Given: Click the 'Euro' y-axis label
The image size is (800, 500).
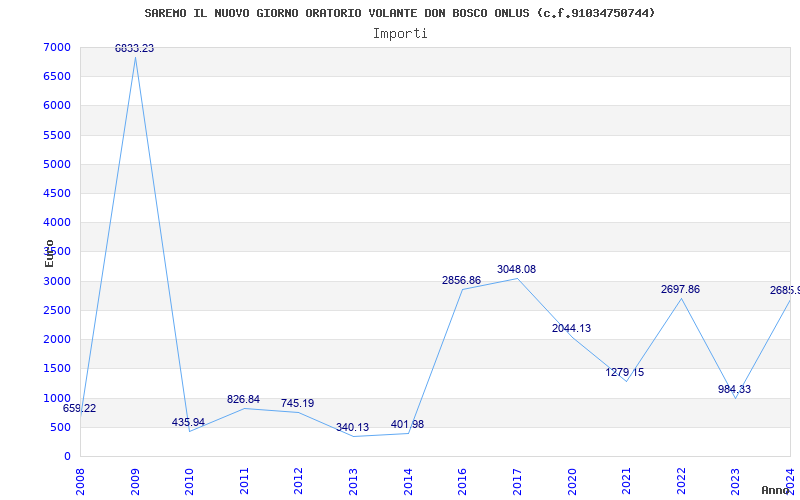Looking at the screenshot, I should coord(49,254).
